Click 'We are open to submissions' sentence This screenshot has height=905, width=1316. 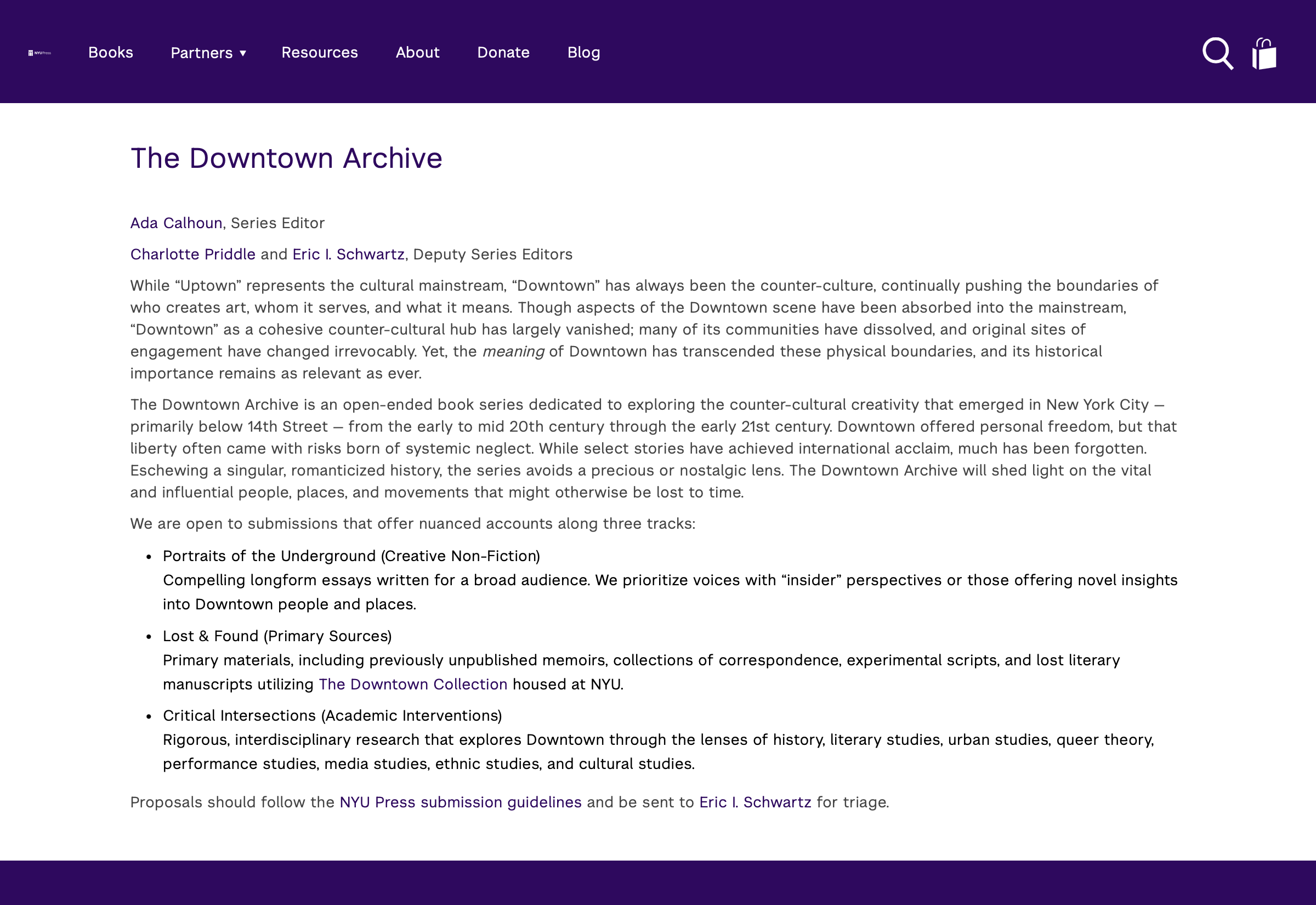pos(412,523)
